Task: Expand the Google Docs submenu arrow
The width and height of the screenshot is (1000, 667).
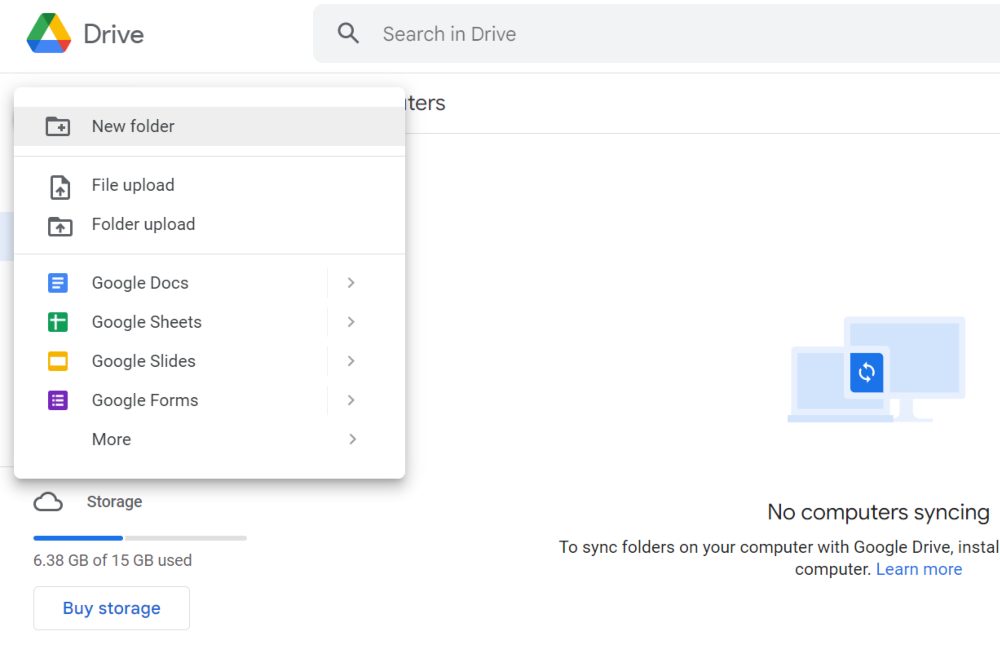Action: [x=351, y=282]
